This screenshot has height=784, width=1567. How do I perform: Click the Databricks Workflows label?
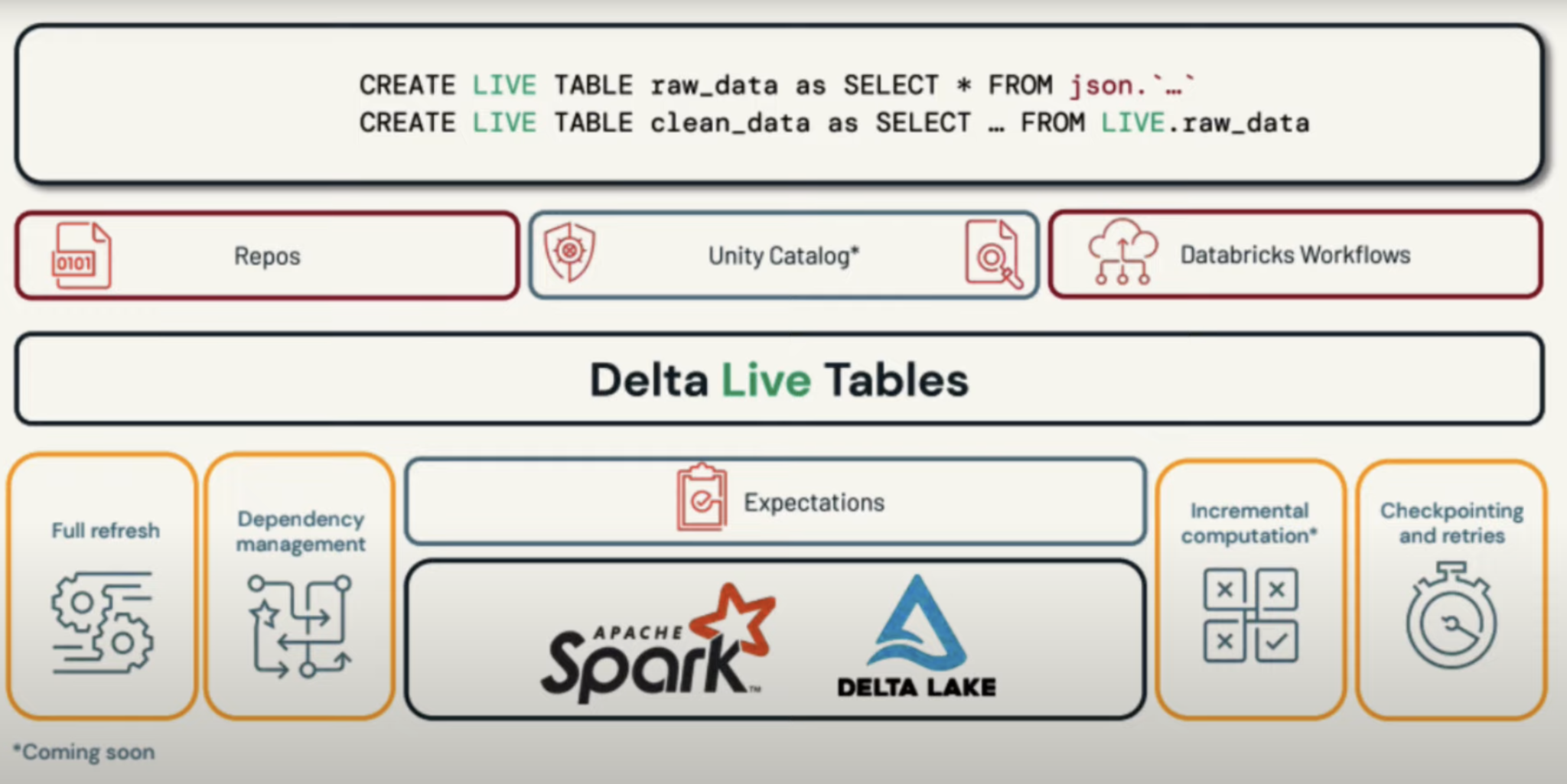click(1295, 255)
